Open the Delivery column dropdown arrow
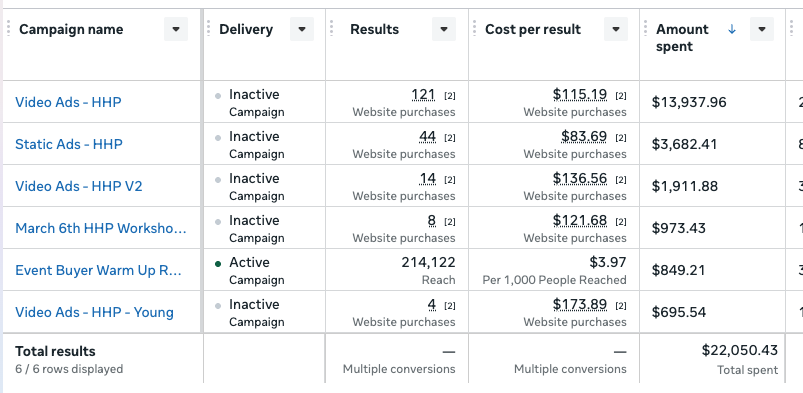This screenshot has width=803, height=393. point(302,29)
